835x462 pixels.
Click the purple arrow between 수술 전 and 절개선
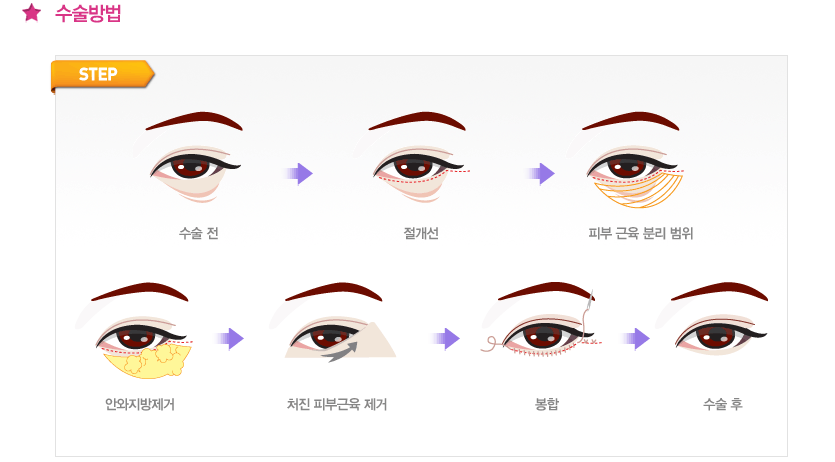coord(299,174)
